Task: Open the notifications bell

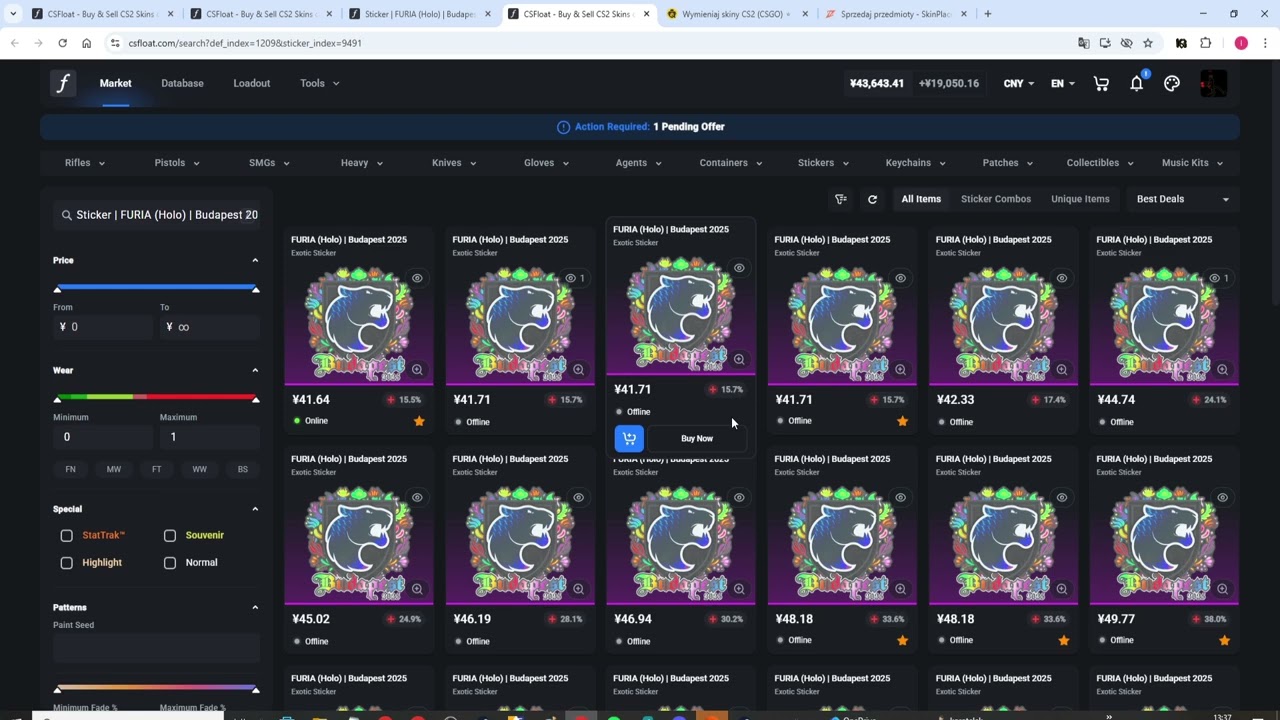Action: [1137, 83]
